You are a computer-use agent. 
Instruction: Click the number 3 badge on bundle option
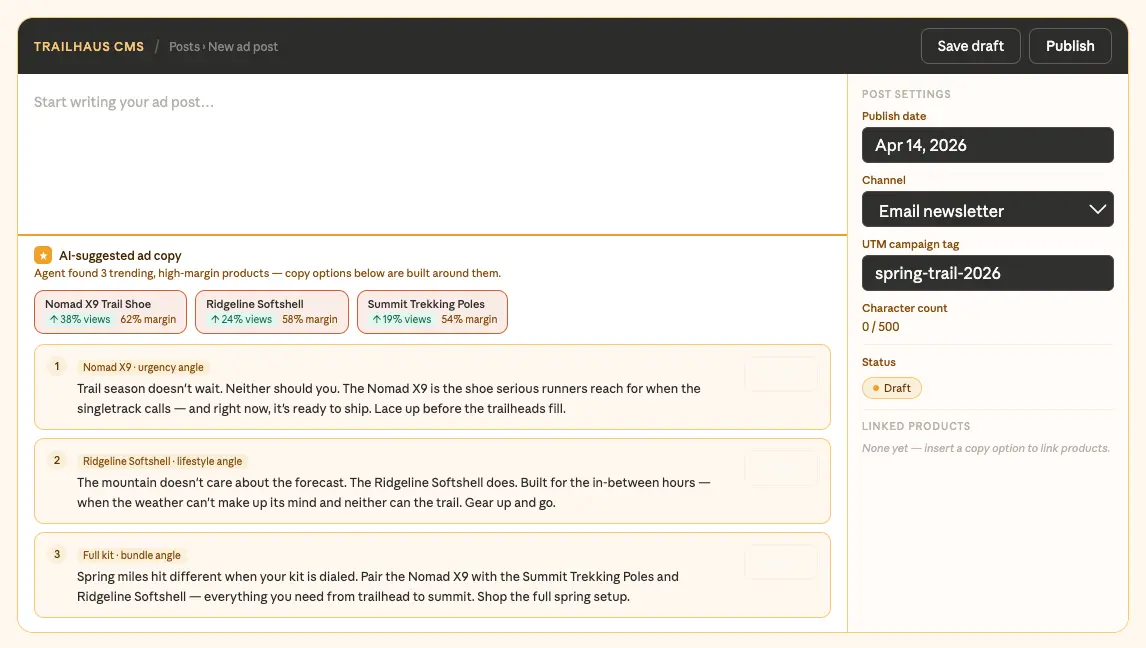(57, 554)
